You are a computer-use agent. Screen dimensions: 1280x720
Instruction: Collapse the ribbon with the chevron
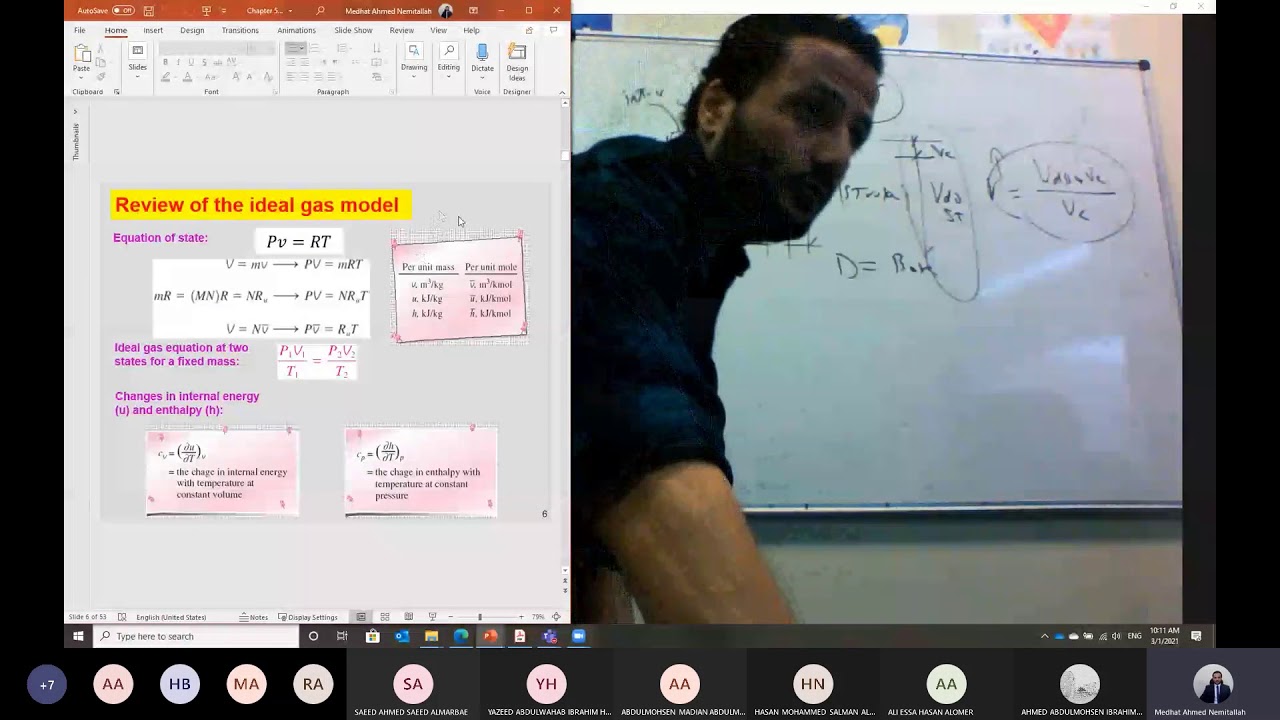[x=562, y=92]
